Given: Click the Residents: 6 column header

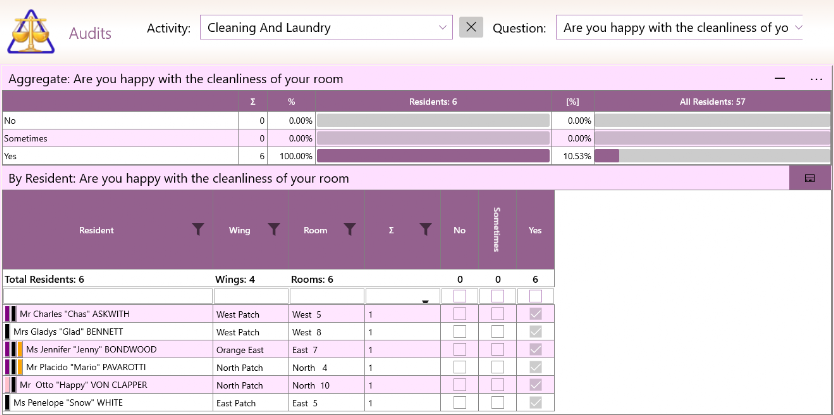Looking at the screenshot, I should (433, 102).
